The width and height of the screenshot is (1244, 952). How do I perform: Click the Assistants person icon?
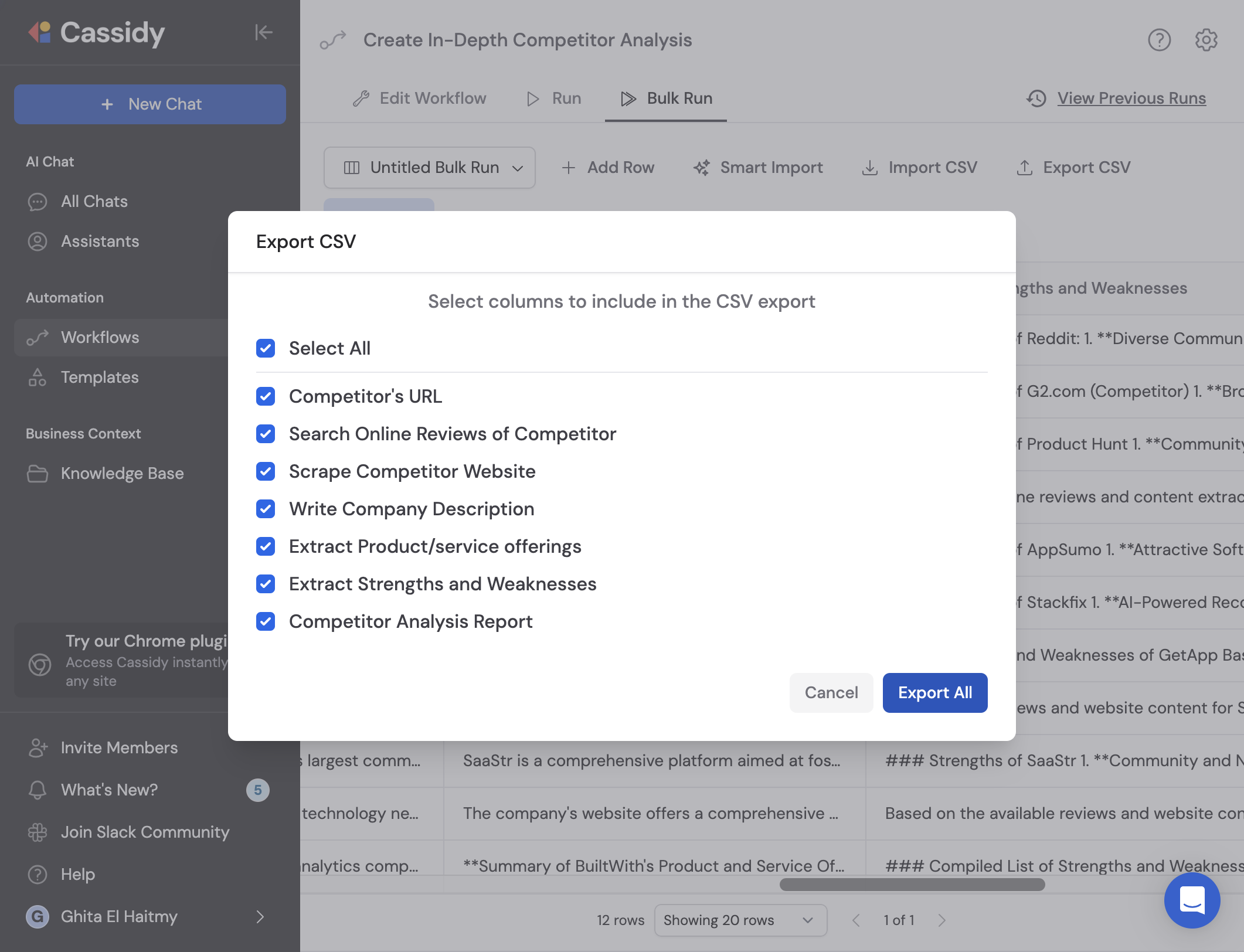38,242
